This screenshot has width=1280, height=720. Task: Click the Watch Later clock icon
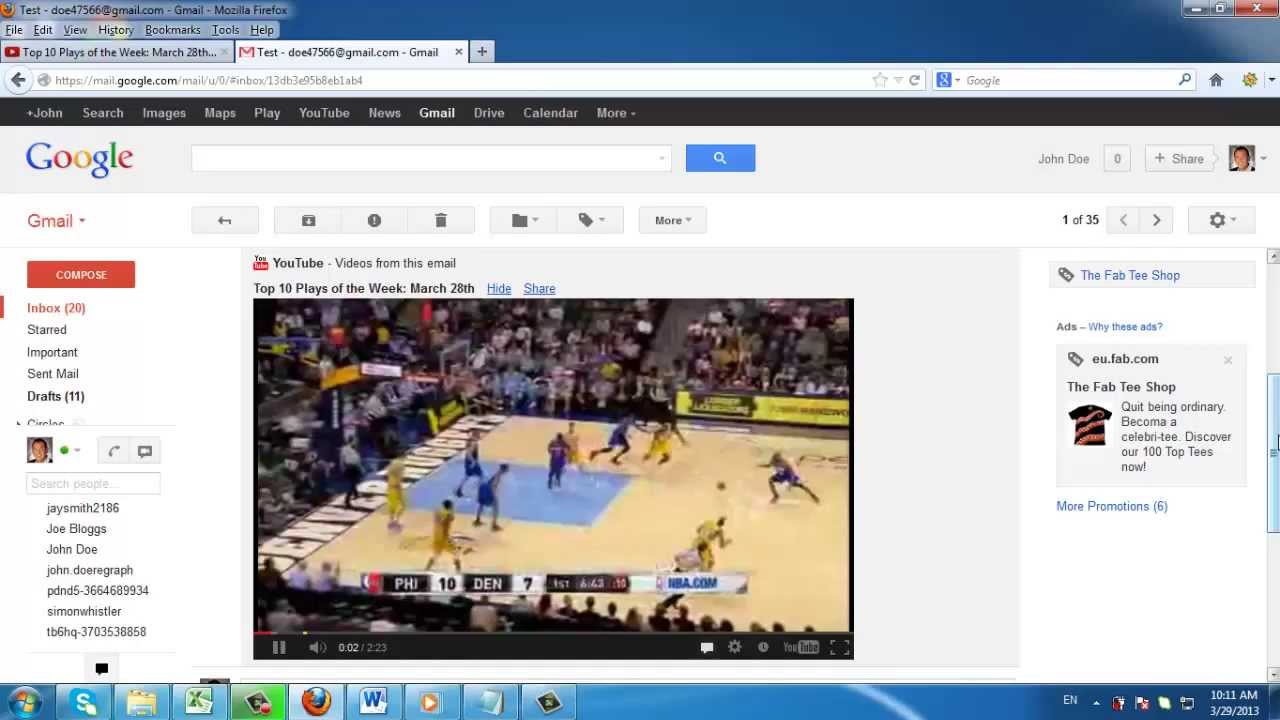[763, 647]
